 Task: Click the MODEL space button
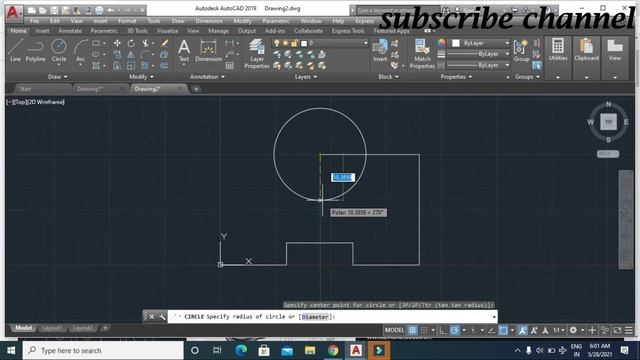point(394,330)
